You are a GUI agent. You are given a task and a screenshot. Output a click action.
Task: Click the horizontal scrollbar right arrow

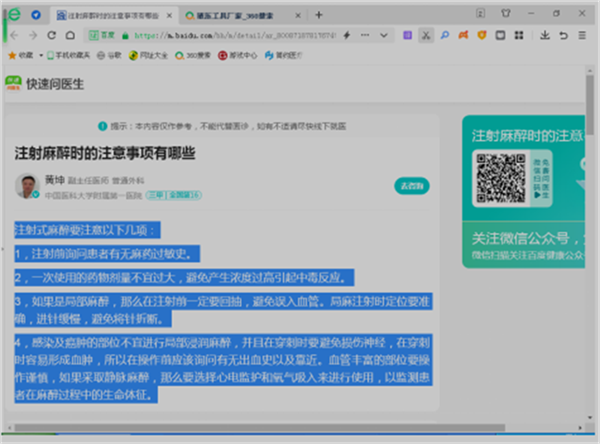pyautogui.click(x=580, y=428)
